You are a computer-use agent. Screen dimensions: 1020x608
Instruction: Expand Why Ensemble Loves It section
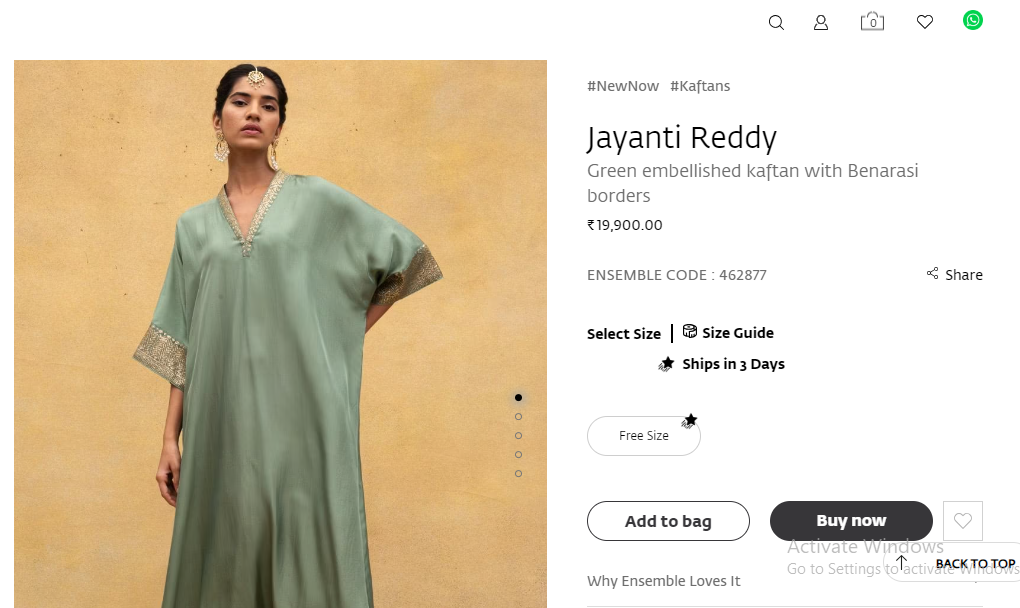(664, 581)
